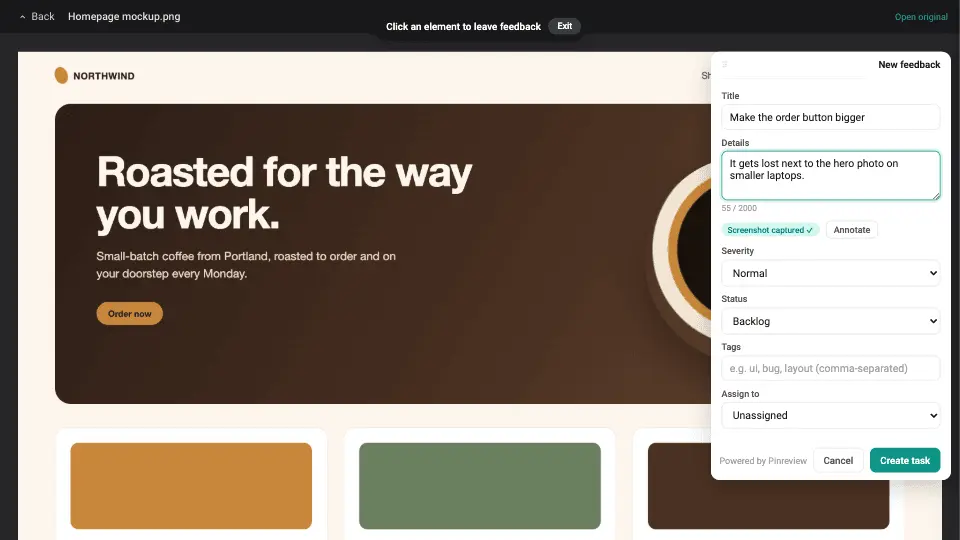The width and height of the screenshot is (960, 540).
Task: Click the Northwind bean logo icon
Action: [61, 75]
